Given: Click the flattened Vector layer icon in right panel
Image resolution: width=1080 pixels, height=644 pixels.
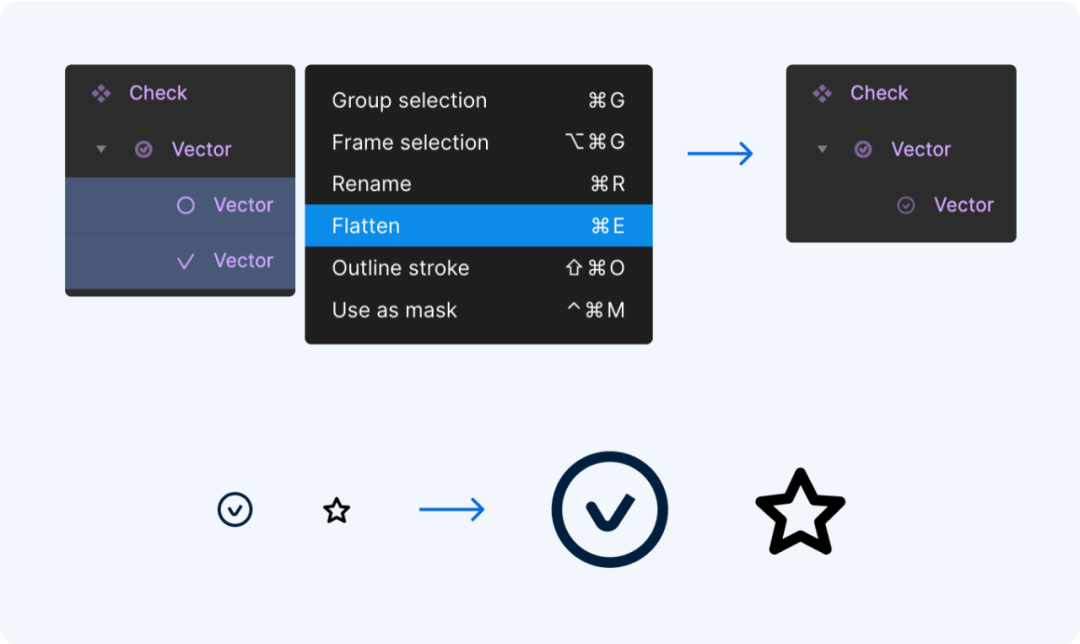Looking at the screenshot, I should click(x=906, y=205).
